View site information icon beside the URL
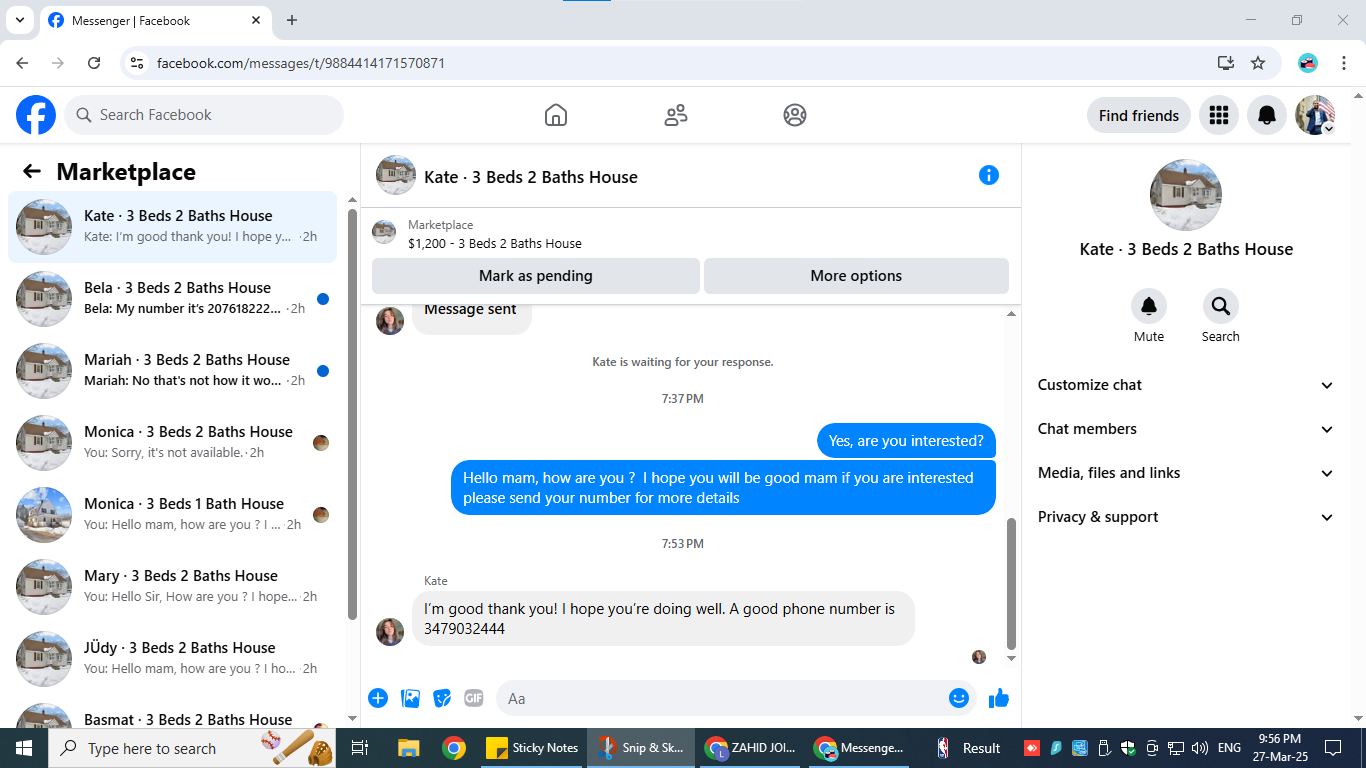This screenshot has width=1366, height=768. point(139,63)
